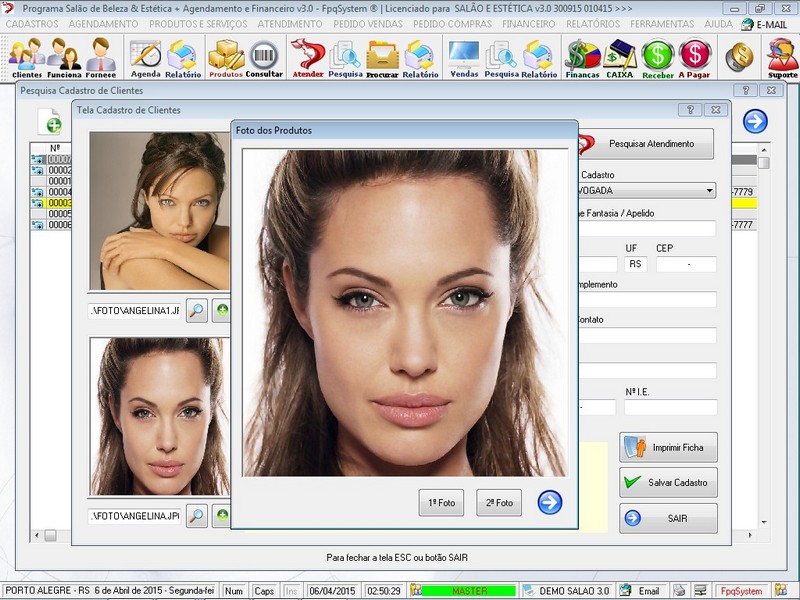Select client row 00002 in the list

click(59, 170)
